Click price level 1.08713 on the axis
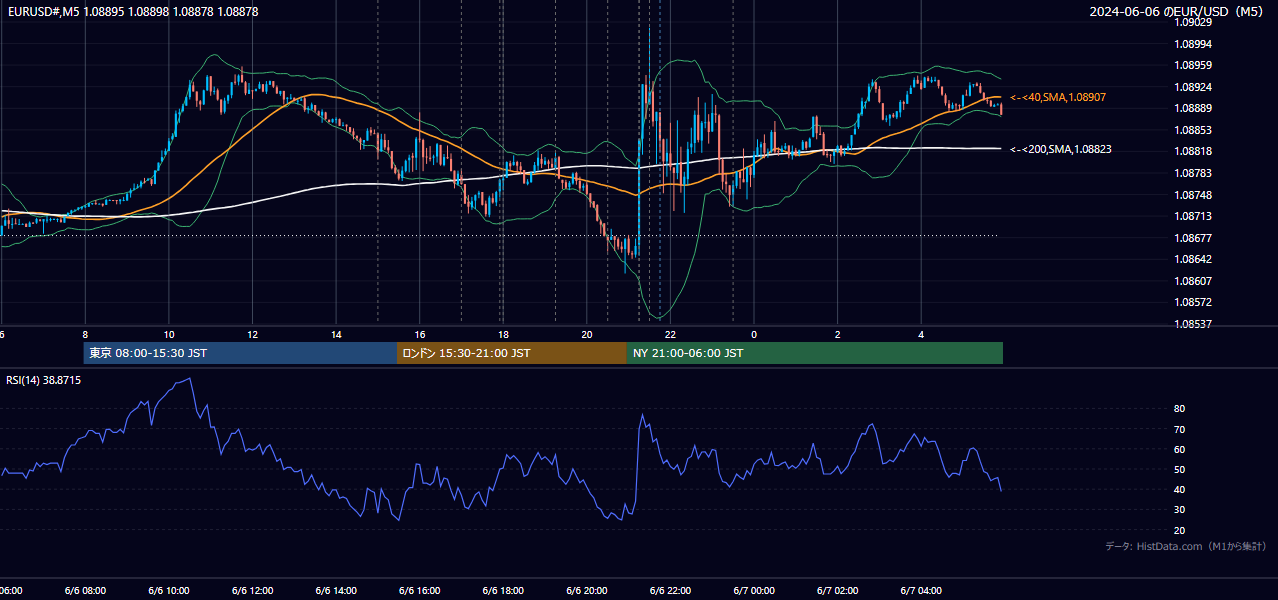Image resolution: width=1278 pixels, height=600 pixels. coord(1195,216)
